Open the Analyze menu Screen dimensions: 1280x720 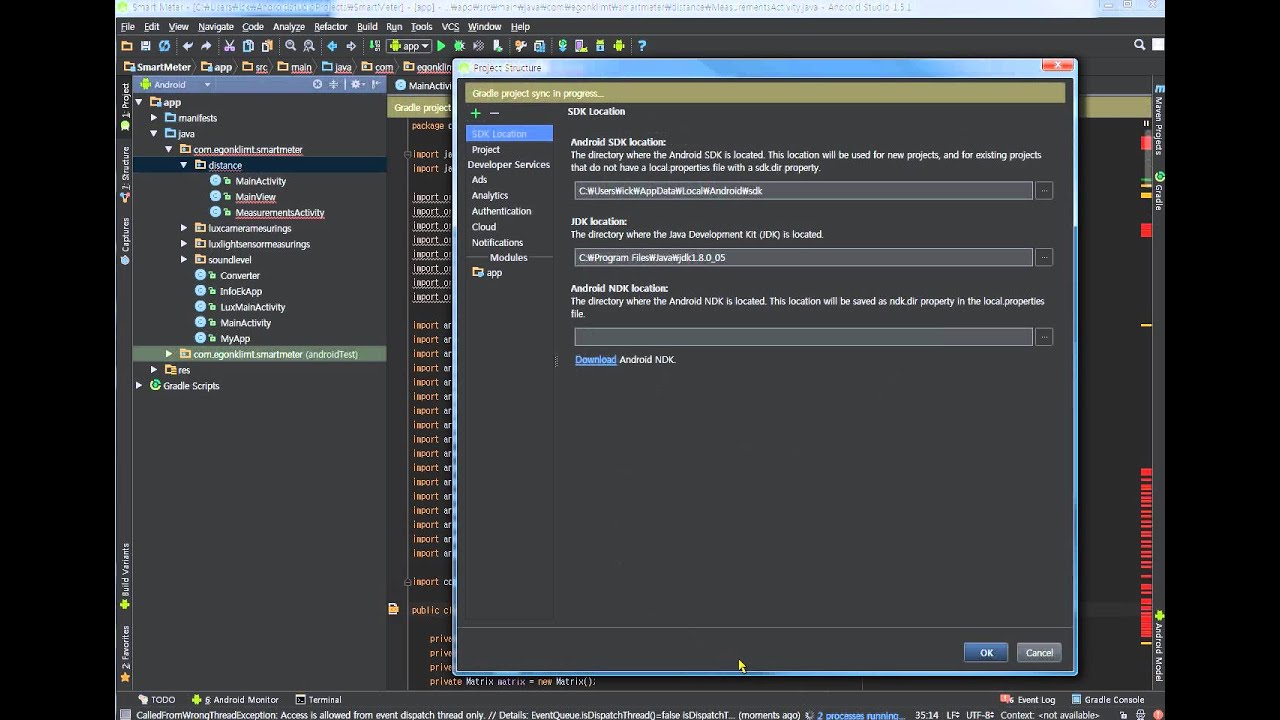(x=289, y=27)
